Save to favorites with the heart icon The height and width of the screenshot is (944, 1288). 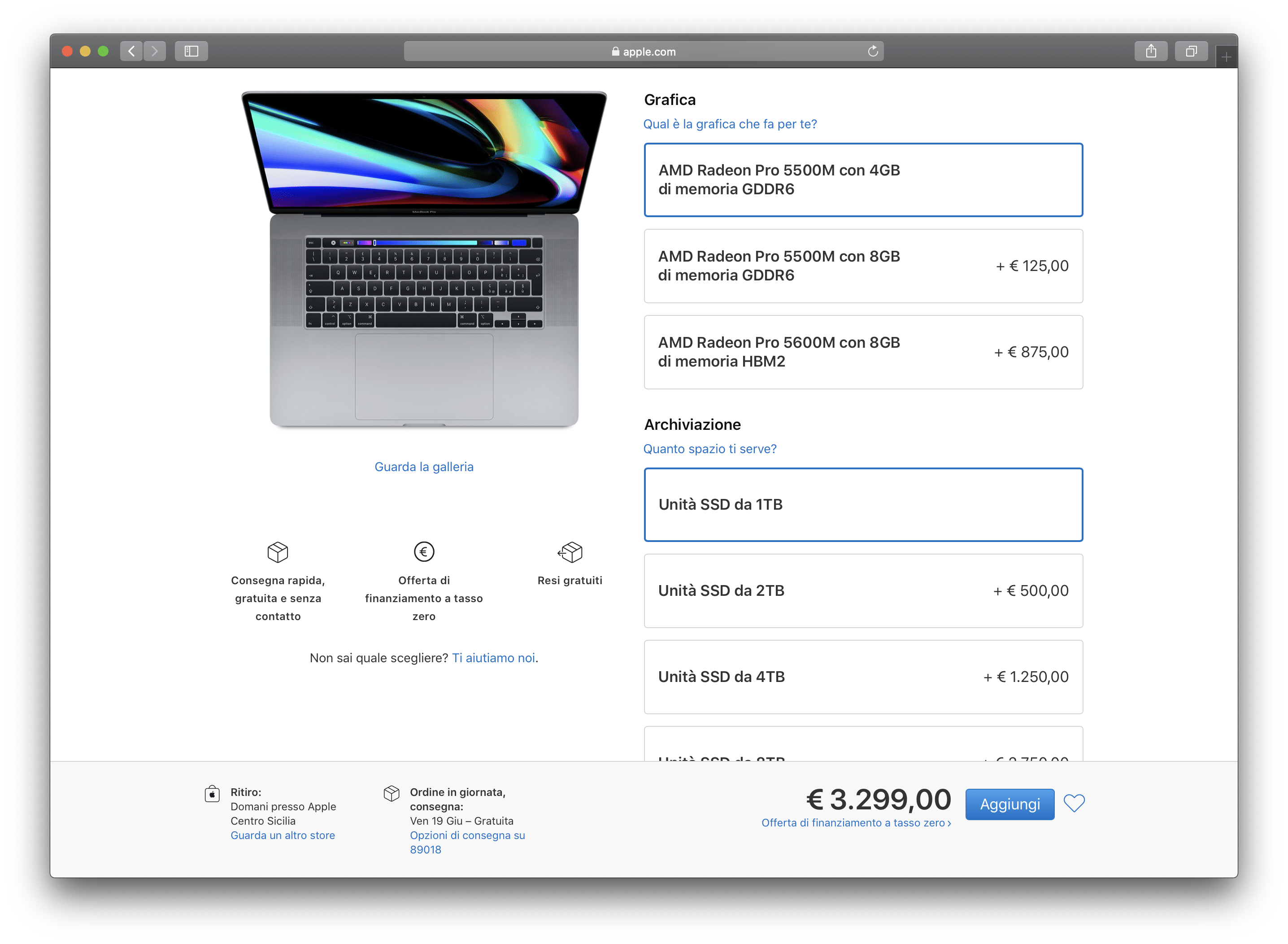pos(1074,804)
